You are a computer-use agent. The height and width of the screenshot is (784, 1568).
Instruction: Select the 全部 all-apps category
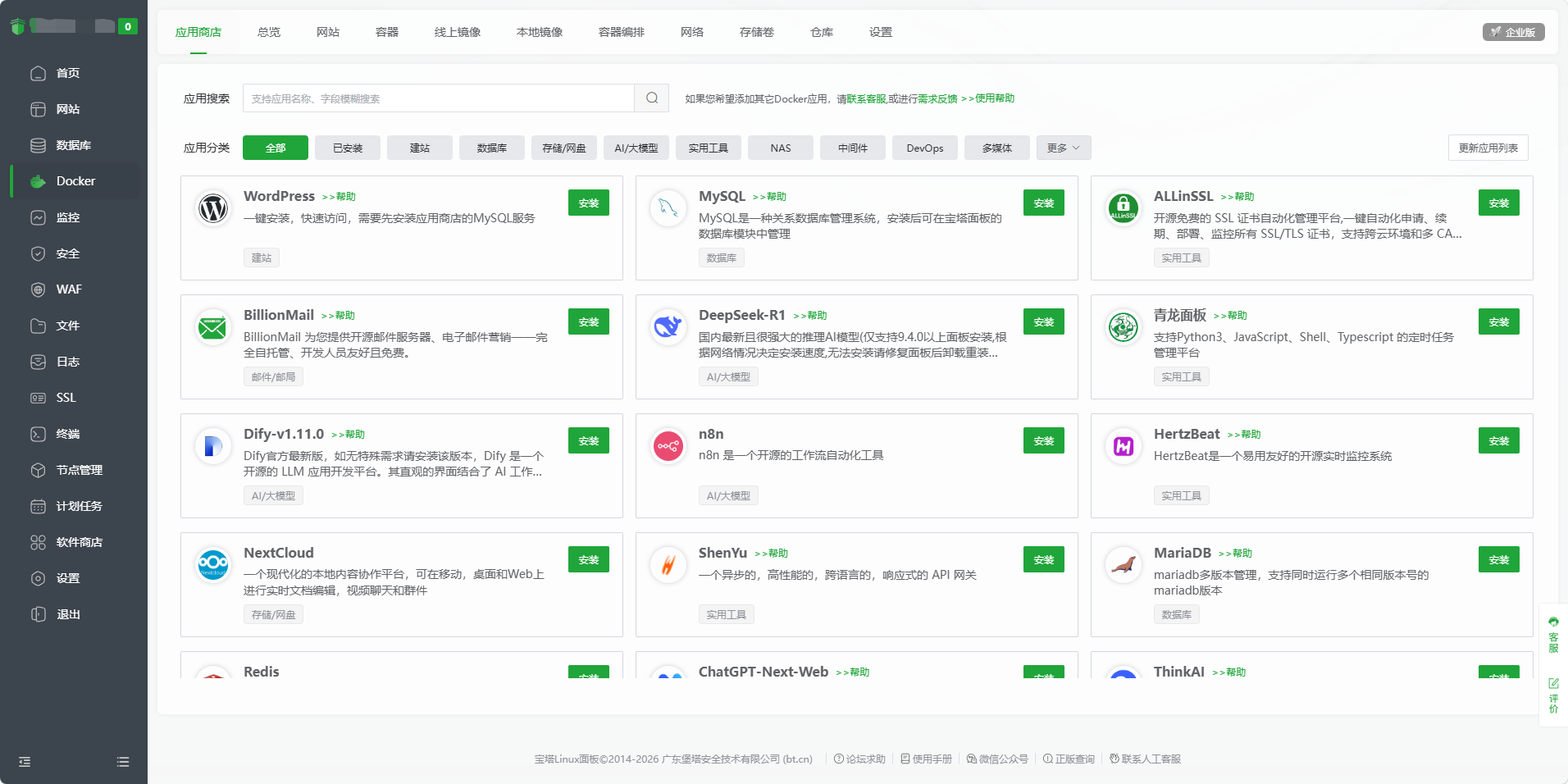[276, 148]
